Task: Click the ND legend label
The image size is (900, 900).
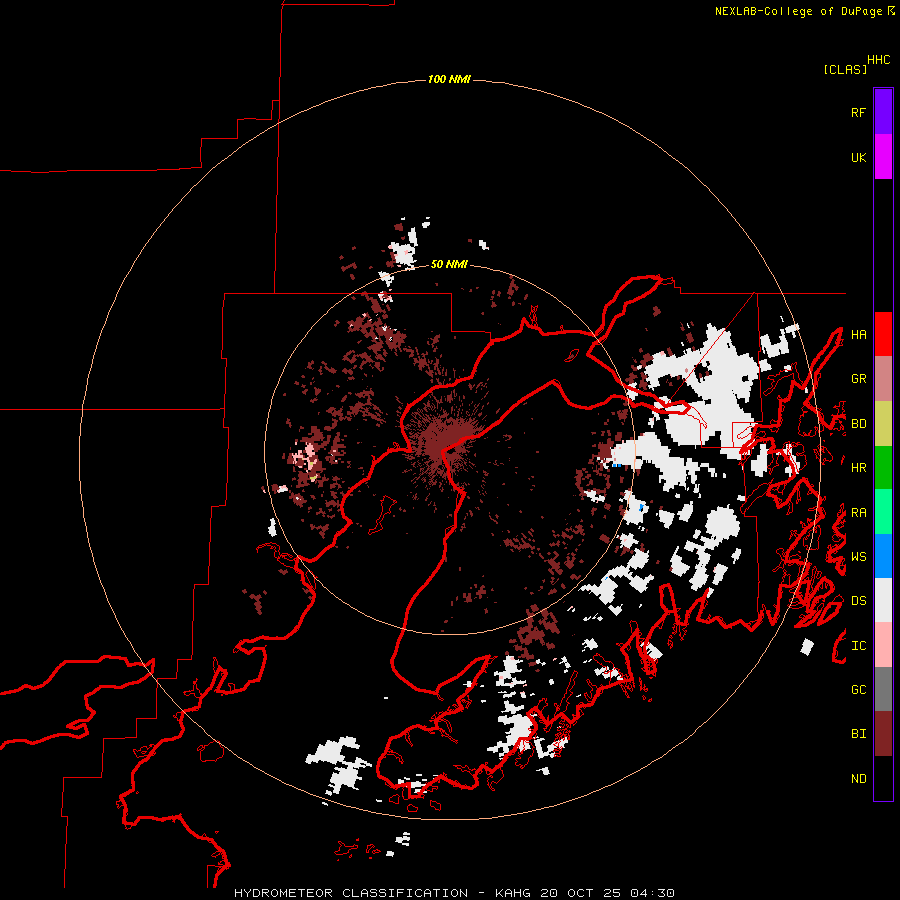Action: [858, 779]
